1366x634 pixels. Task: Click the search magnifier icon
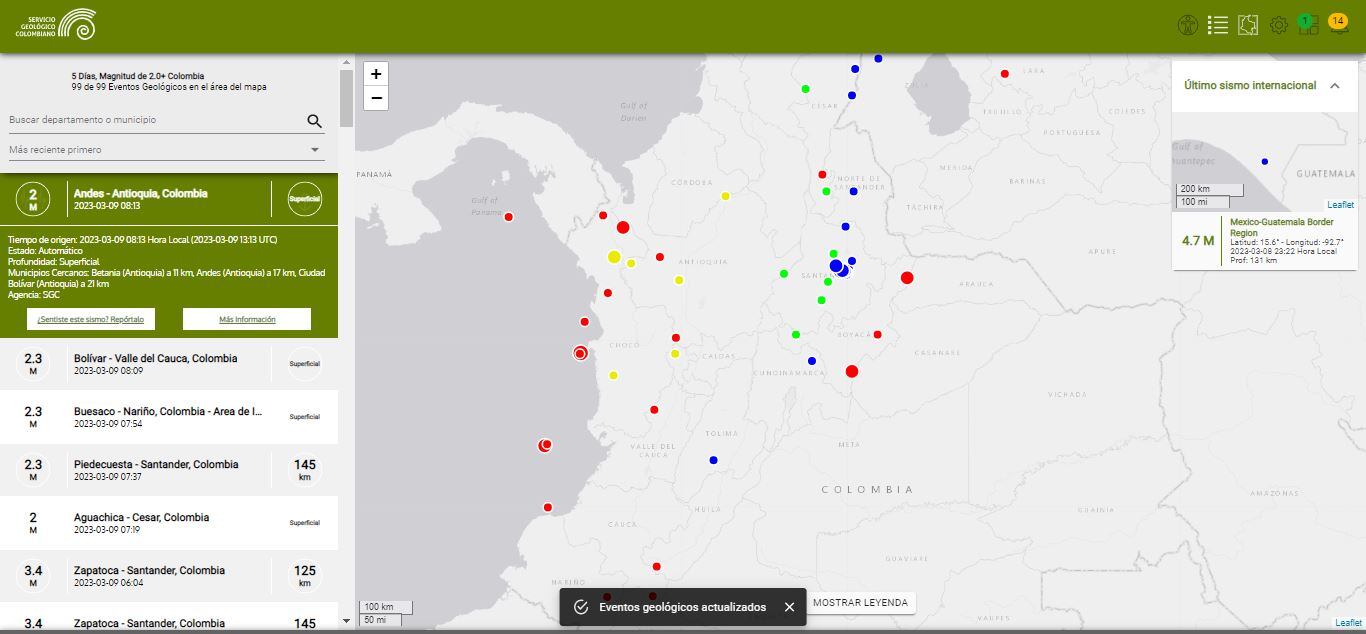tap(314, 120)
